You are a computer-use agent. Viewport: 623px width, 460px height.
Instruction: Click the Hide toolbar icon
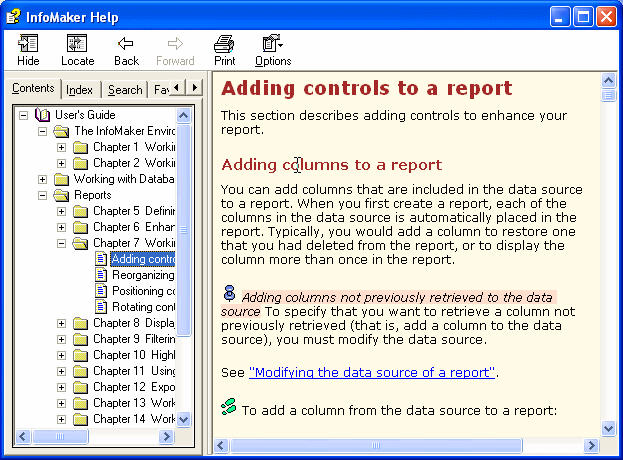coord(28,43)
